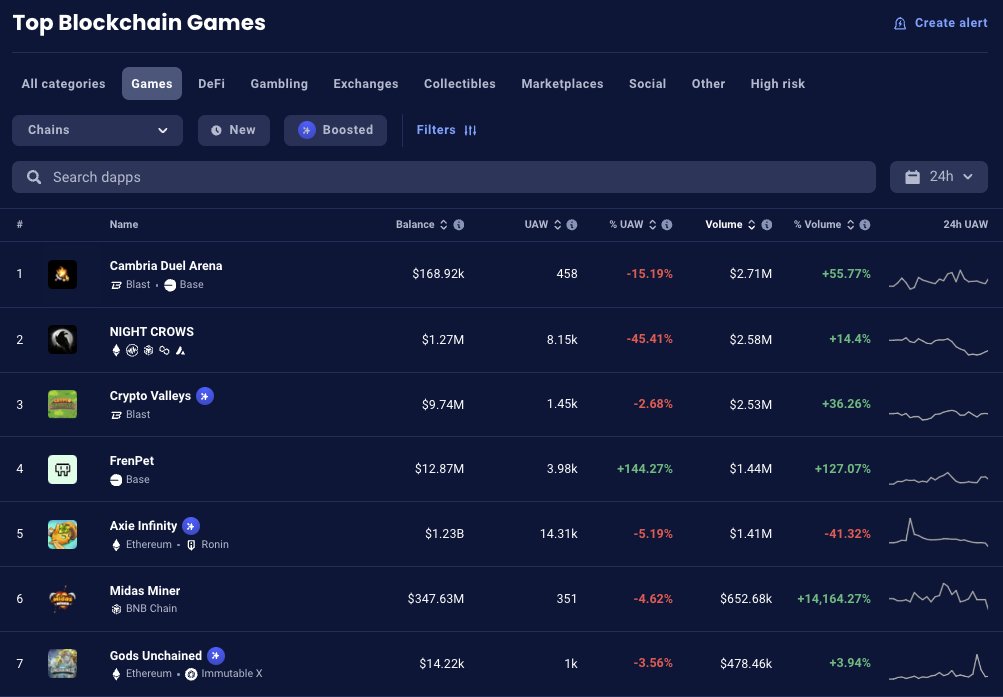Switch to the All categories tab
The image size is (1003, 697).
[x=63, y=84]
